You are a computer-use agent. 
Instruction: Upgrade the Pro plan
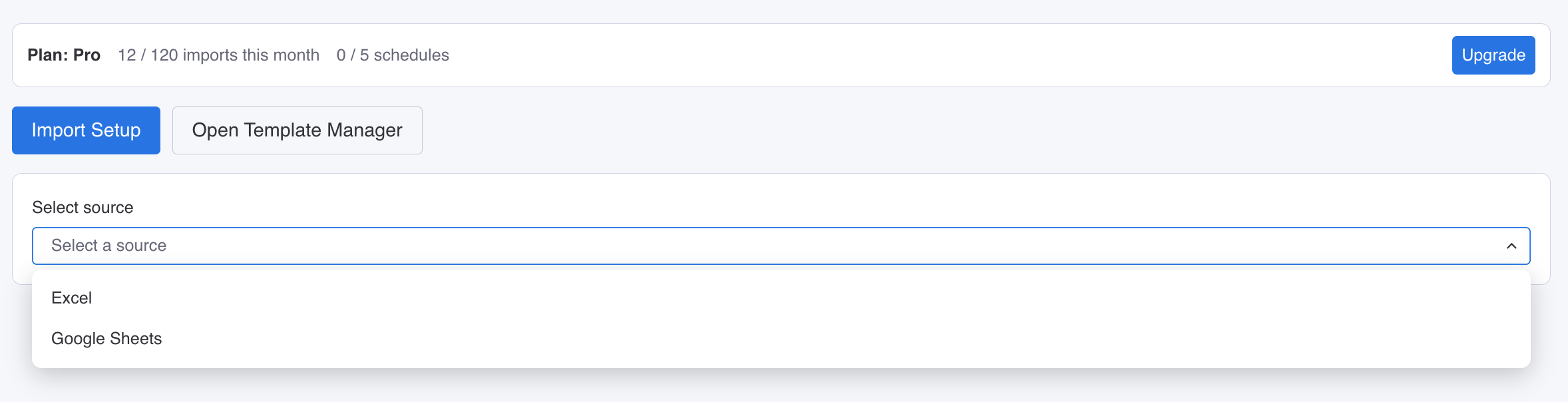coord(1493,55)
